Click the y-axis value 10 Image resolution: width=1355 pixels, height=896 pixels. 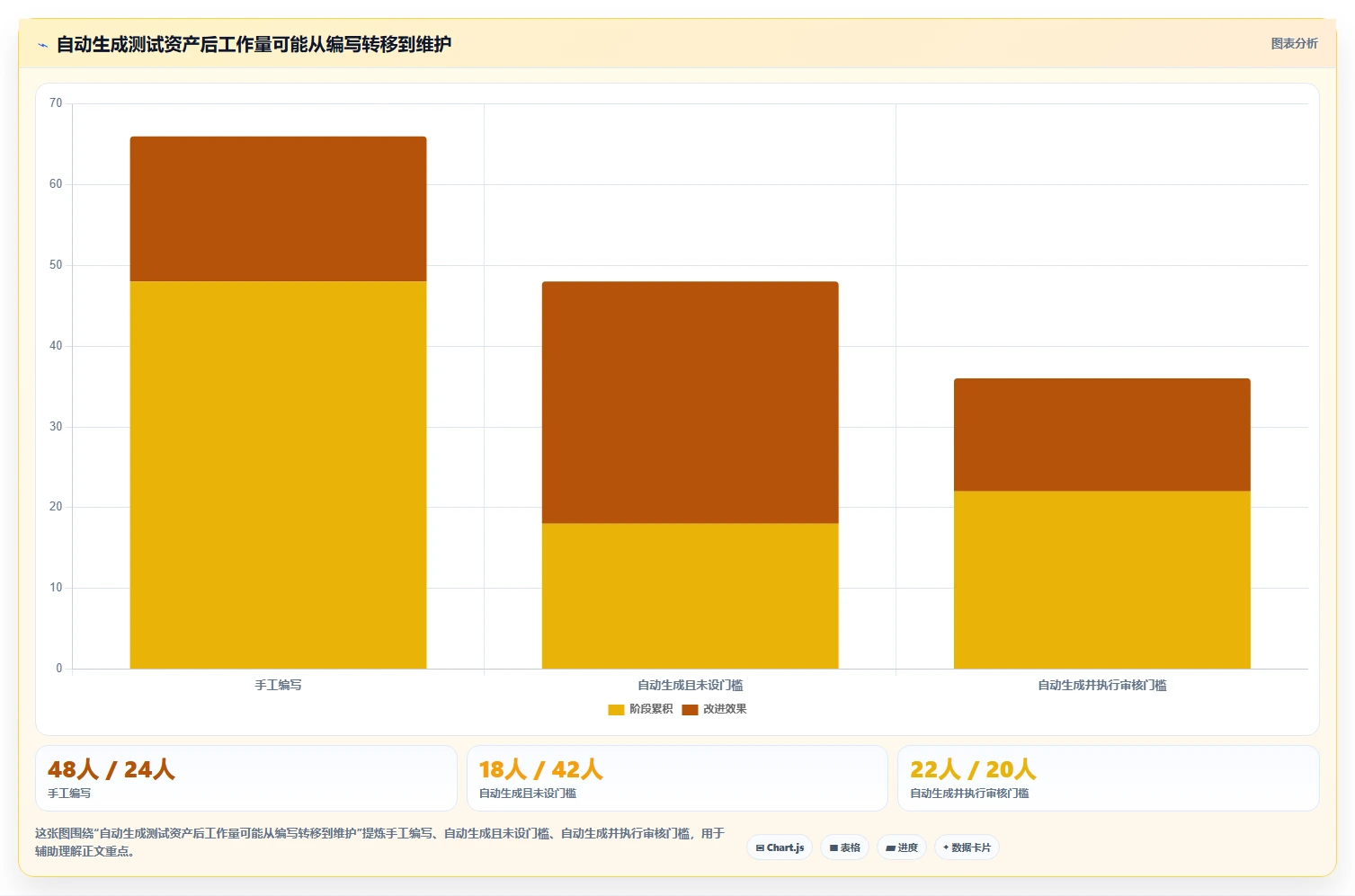[x=56, y=588]
